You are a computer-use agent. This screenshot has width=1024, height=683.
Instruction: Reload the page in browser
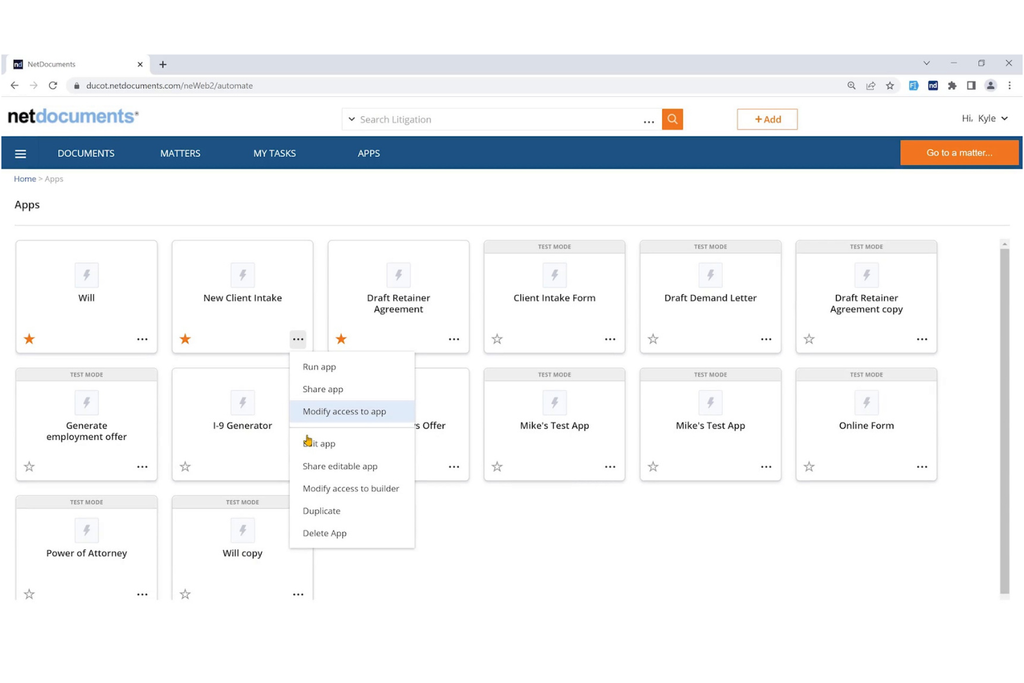click(53, 86)
